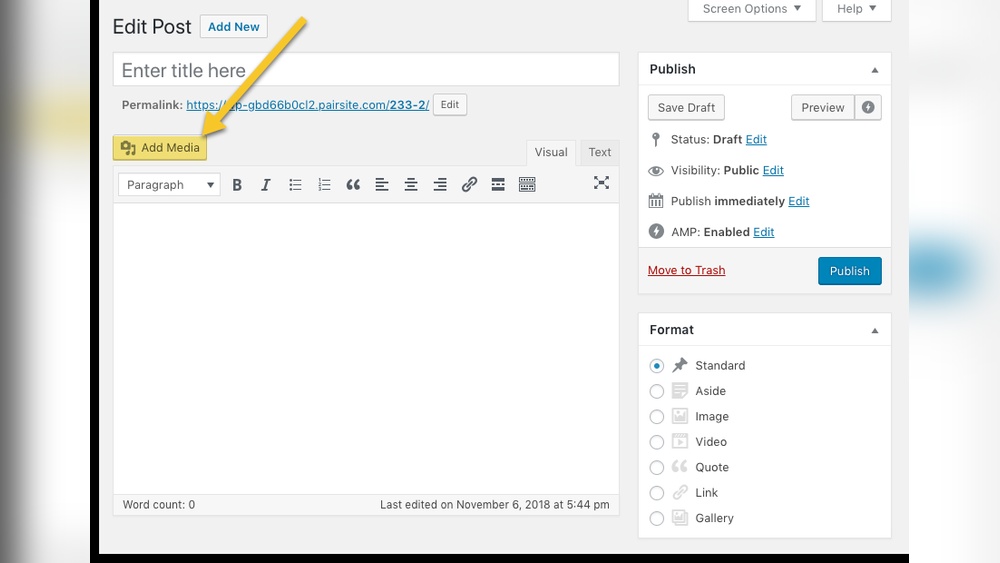This screenshot has height=563, width=1000.
Task: Click the AMP lightning preview icon
Action: 868,107
